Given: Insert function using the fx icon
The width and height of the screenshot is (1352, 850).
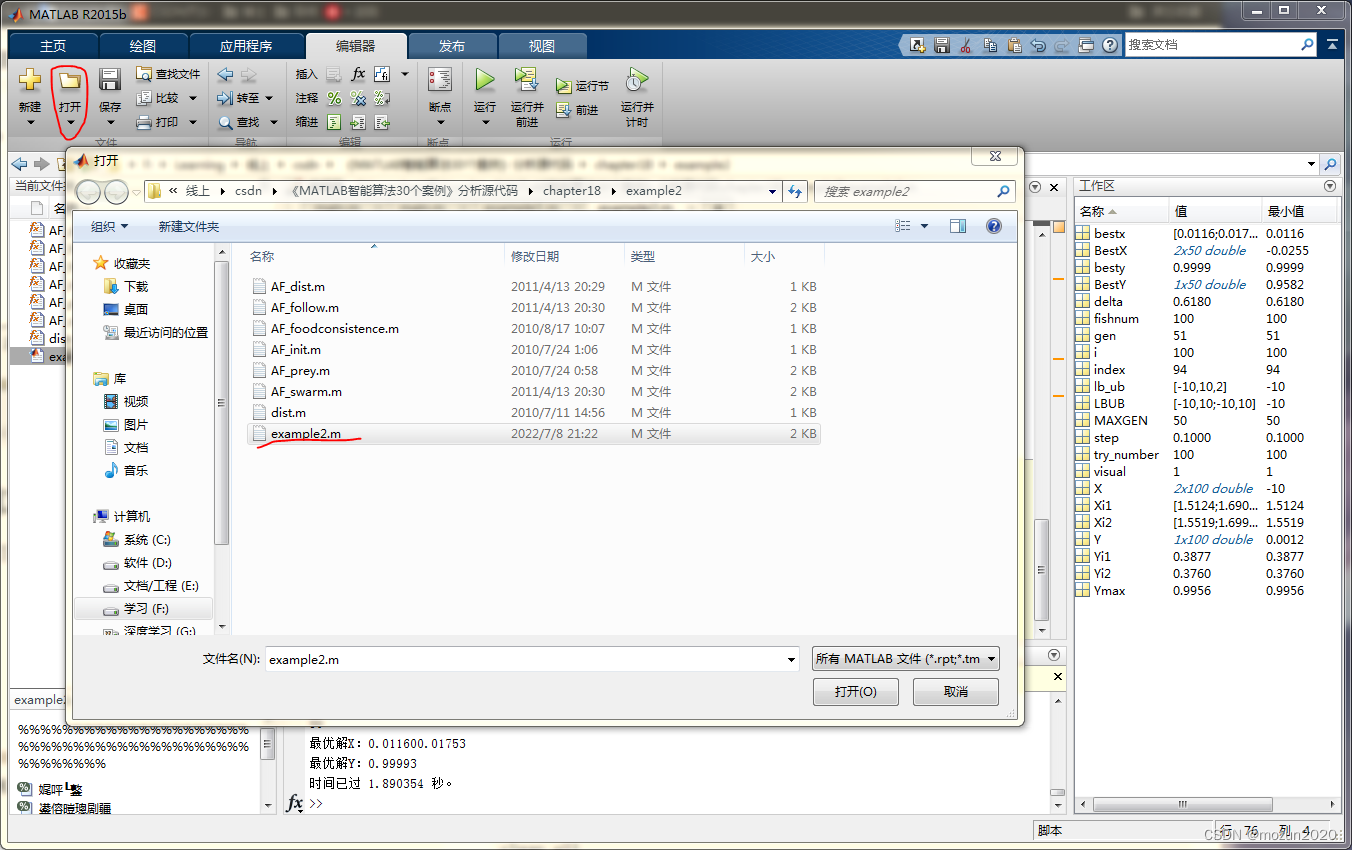Looking at the screenshot, I should pyautogui.click(x=358, y=74).
